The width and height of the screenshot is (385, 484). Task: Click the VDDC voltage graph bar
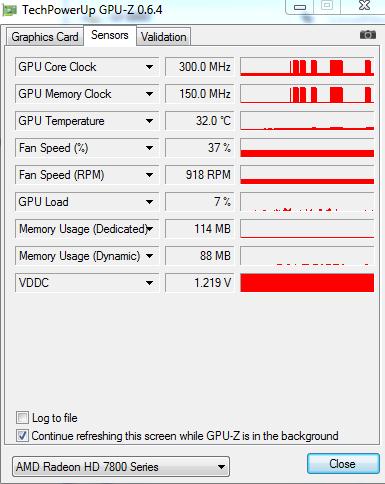pos(307,283)
